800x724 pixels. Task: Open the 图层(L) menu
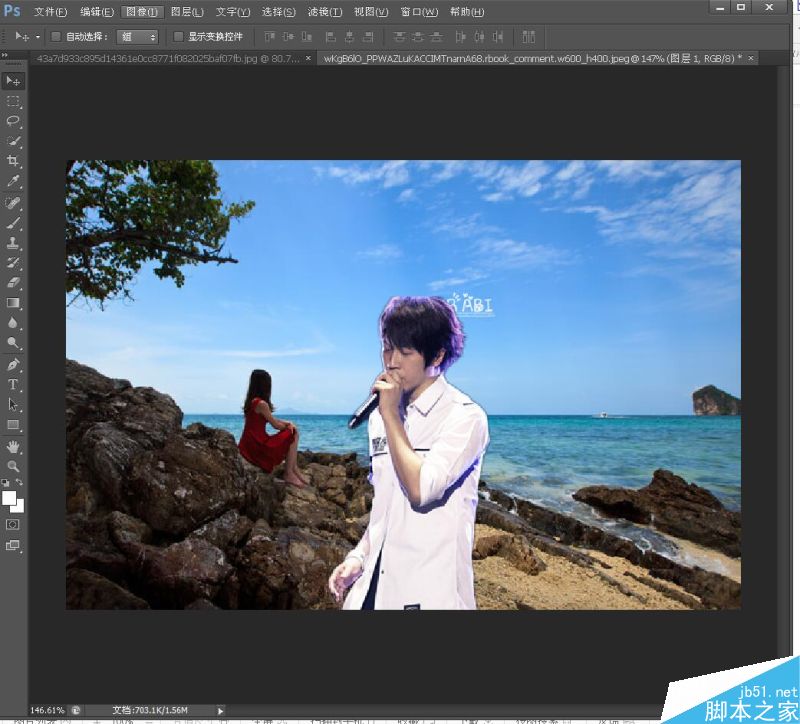pyautogui.click(x=186, y=12)
